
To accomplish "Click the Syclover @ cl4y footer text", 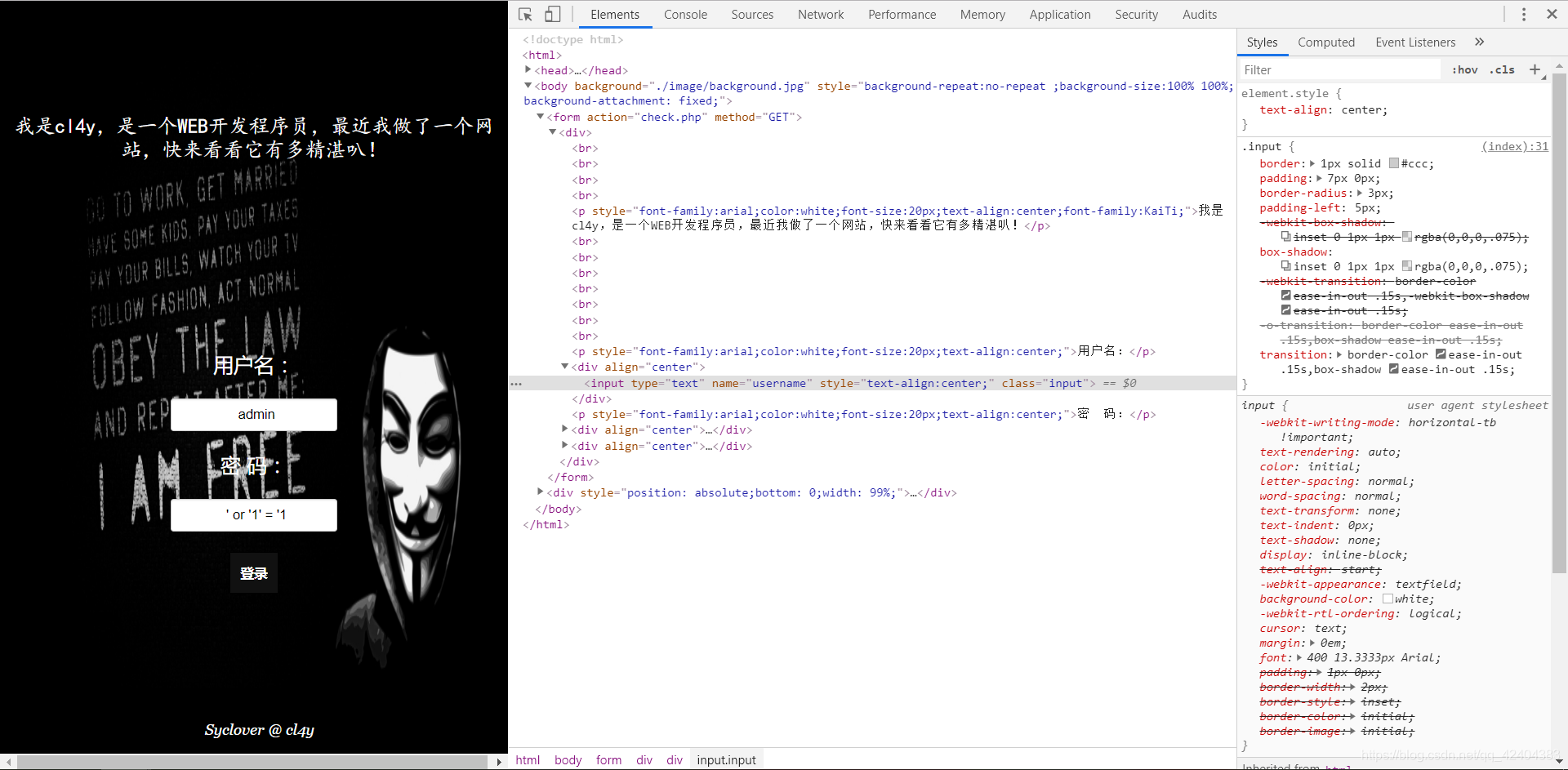I will 259,730.
